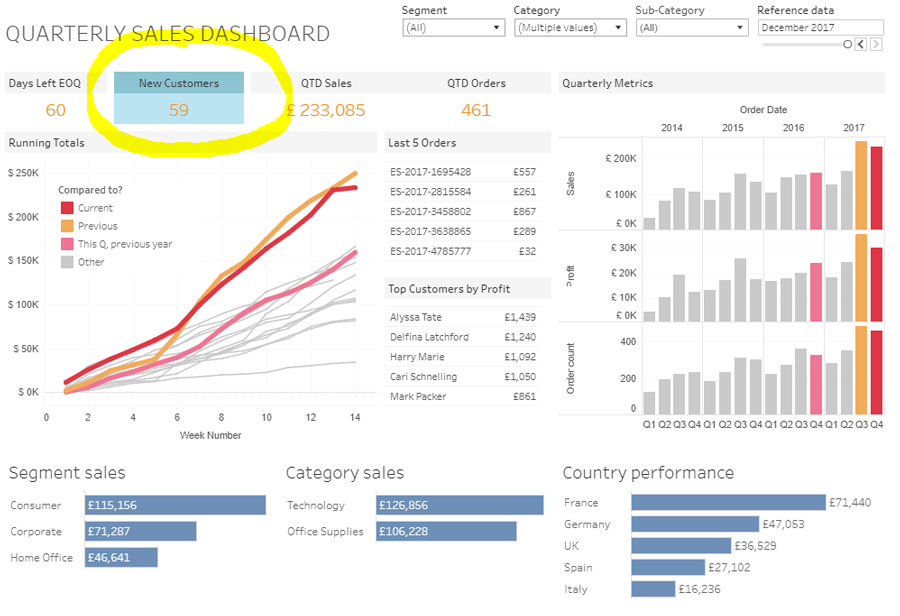Viewport: 900px width, 616px height.
Task: Open the Category filter dropdown
Action: coord(569,28)
